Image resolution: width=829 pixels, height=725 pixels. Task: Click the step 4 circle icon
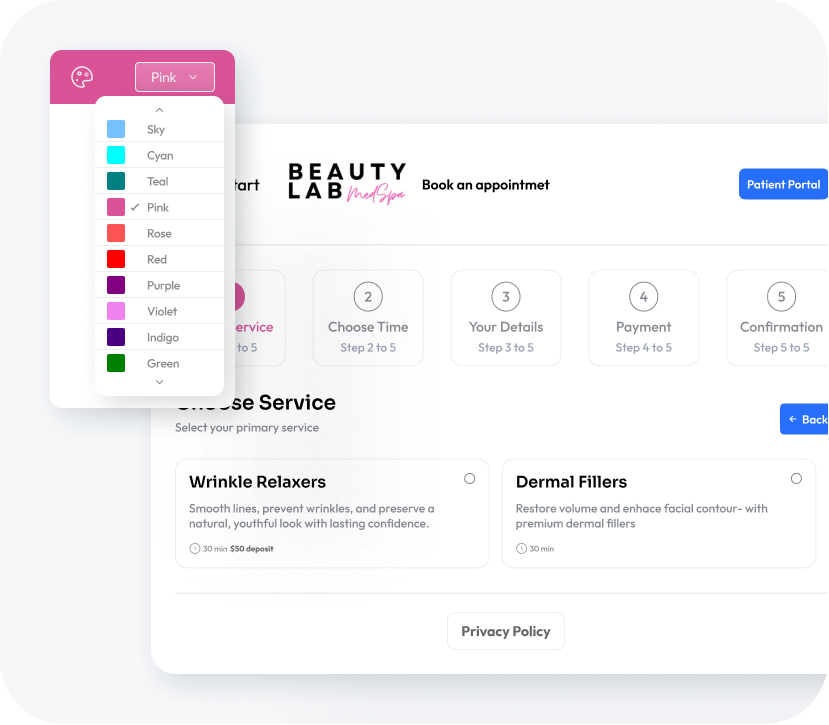tap(643, 297)
